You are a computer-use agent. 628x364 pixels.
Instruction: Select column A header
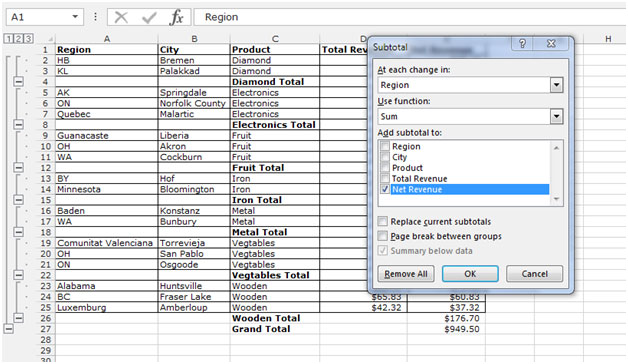pos(107,39)
